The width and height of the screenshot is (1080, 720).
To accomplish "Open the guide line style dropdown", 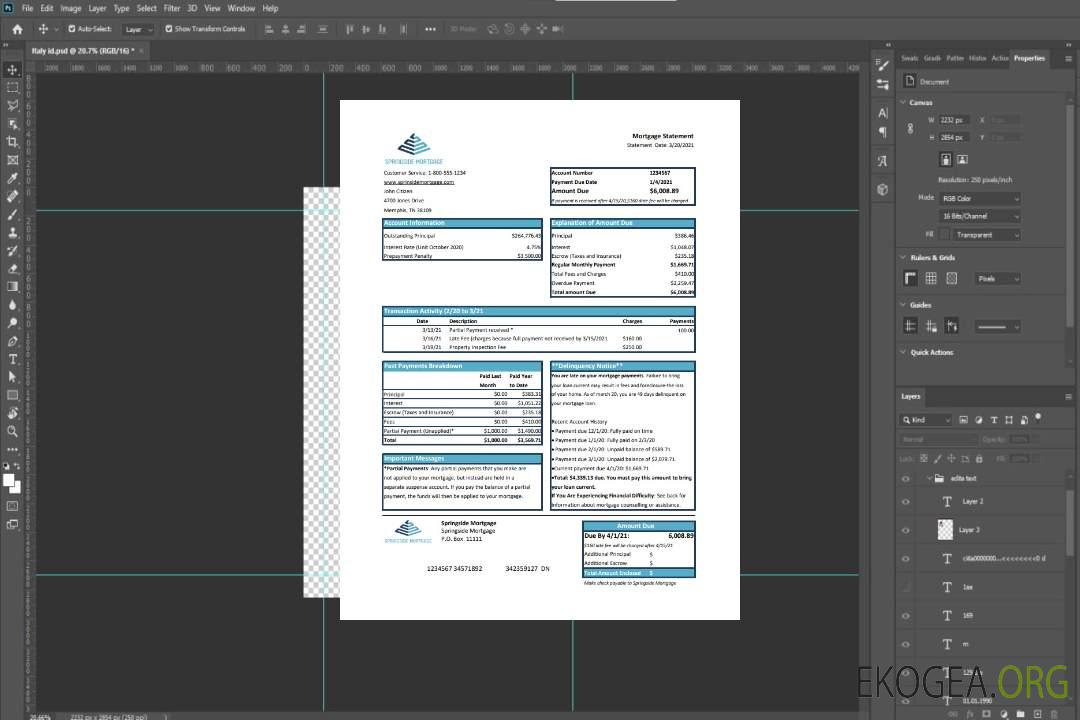I will pos(997,327).
